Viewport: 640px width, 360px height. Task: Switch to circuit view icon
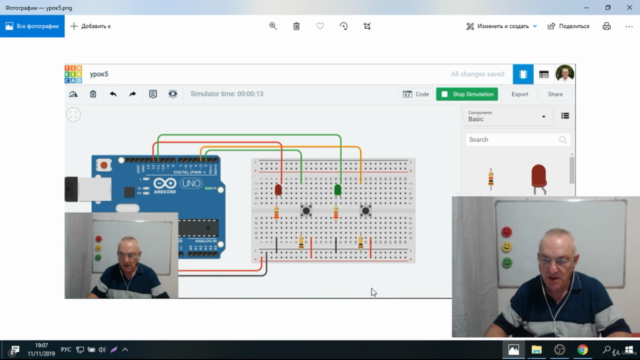[x=523, y=74]
